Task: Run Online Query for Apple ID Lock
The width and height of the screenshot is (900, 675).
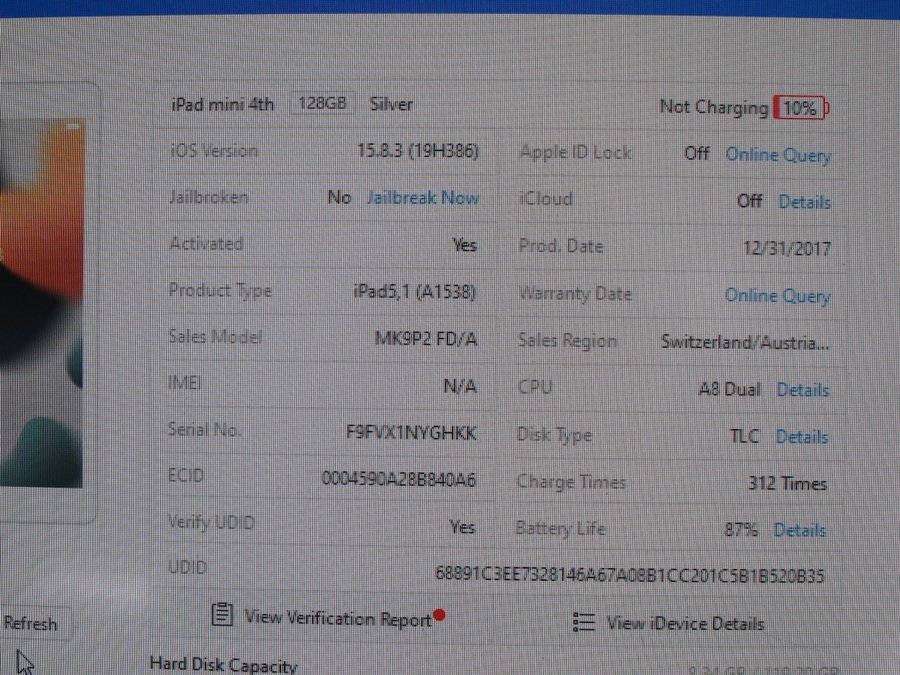Action: (x=777, y=155)
